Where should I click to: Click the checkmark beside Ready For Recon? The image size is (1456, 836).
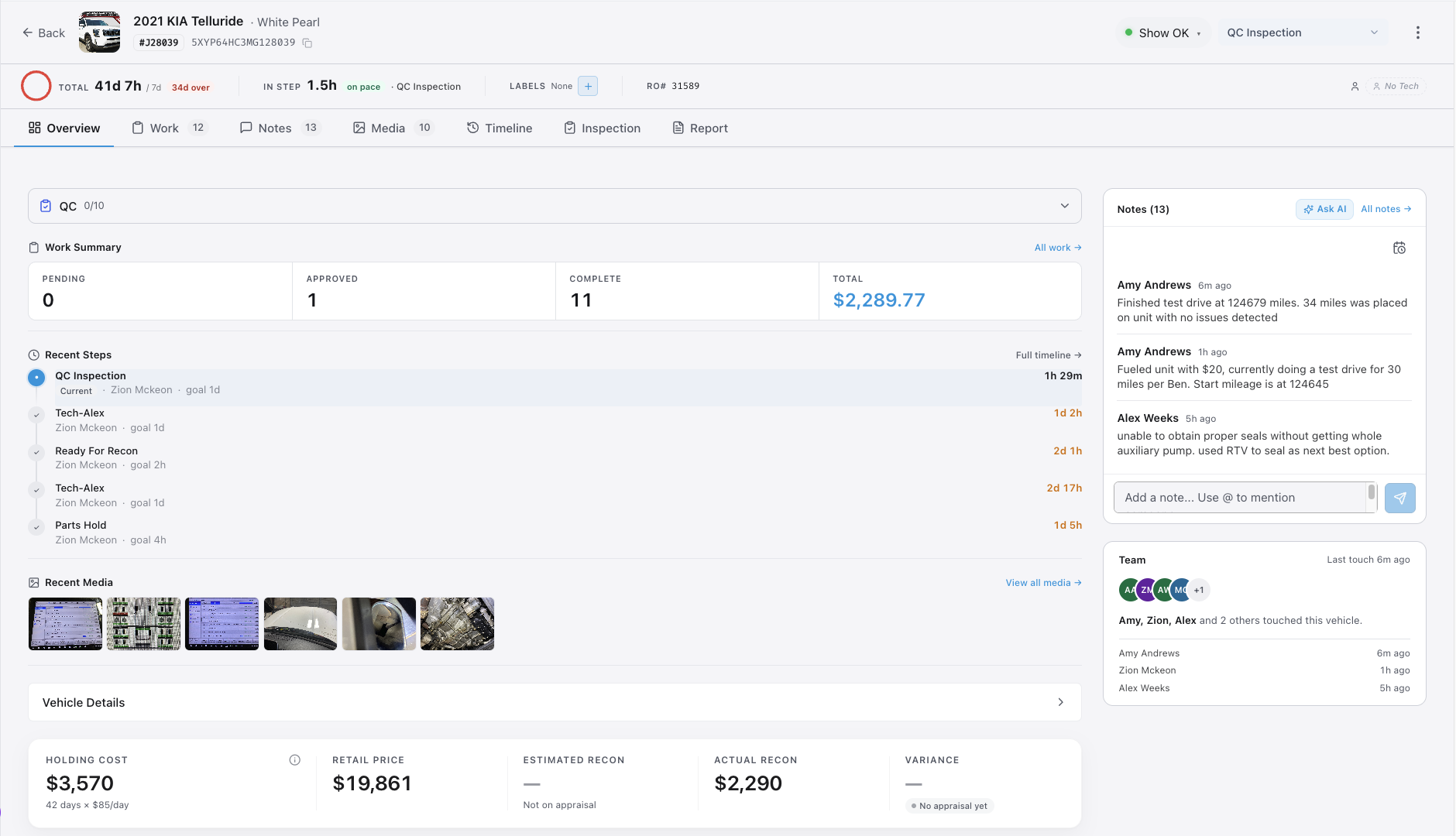(36, 452)
